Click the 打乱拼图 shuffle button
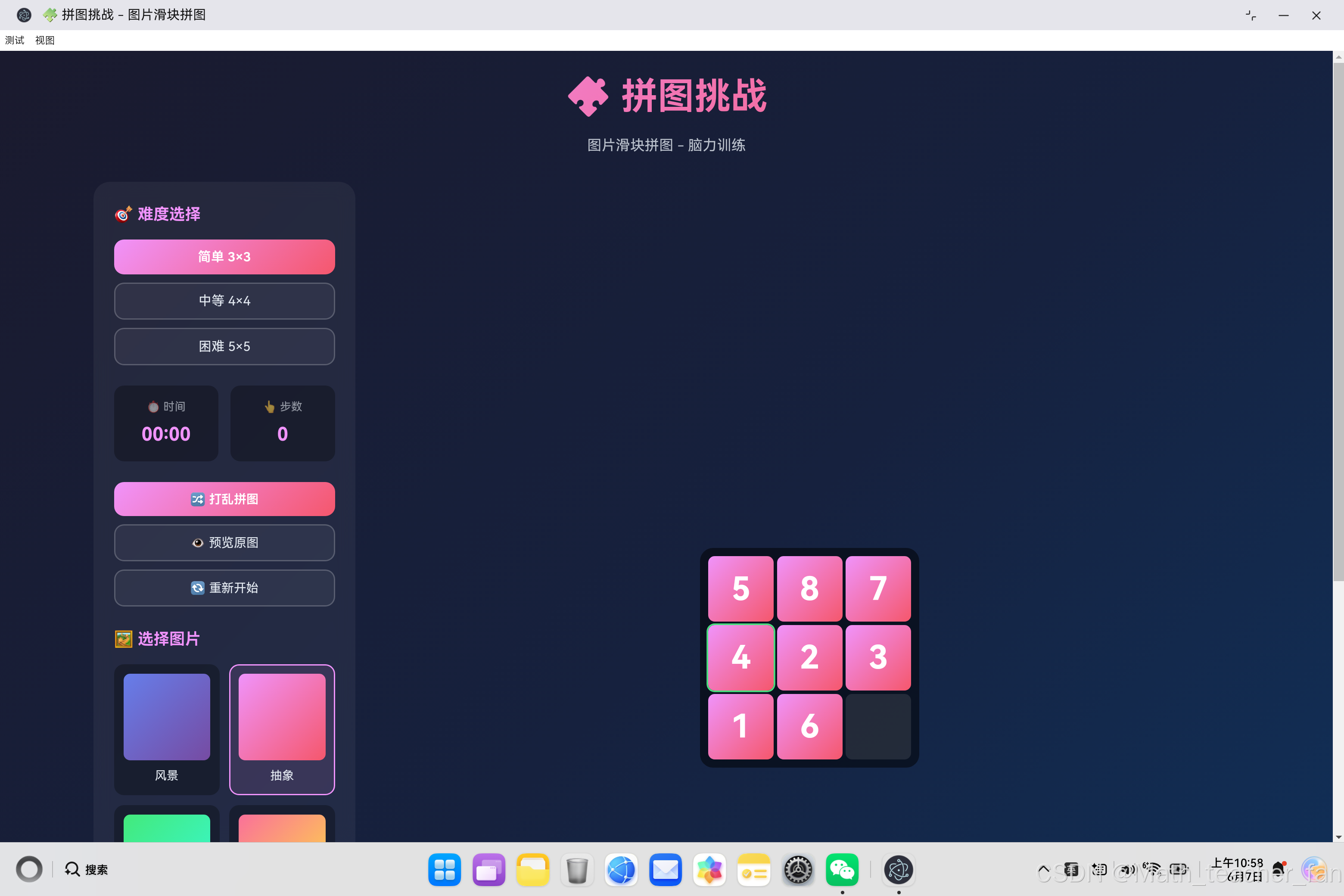1344x896 pixels. click(x=224, y=499)
